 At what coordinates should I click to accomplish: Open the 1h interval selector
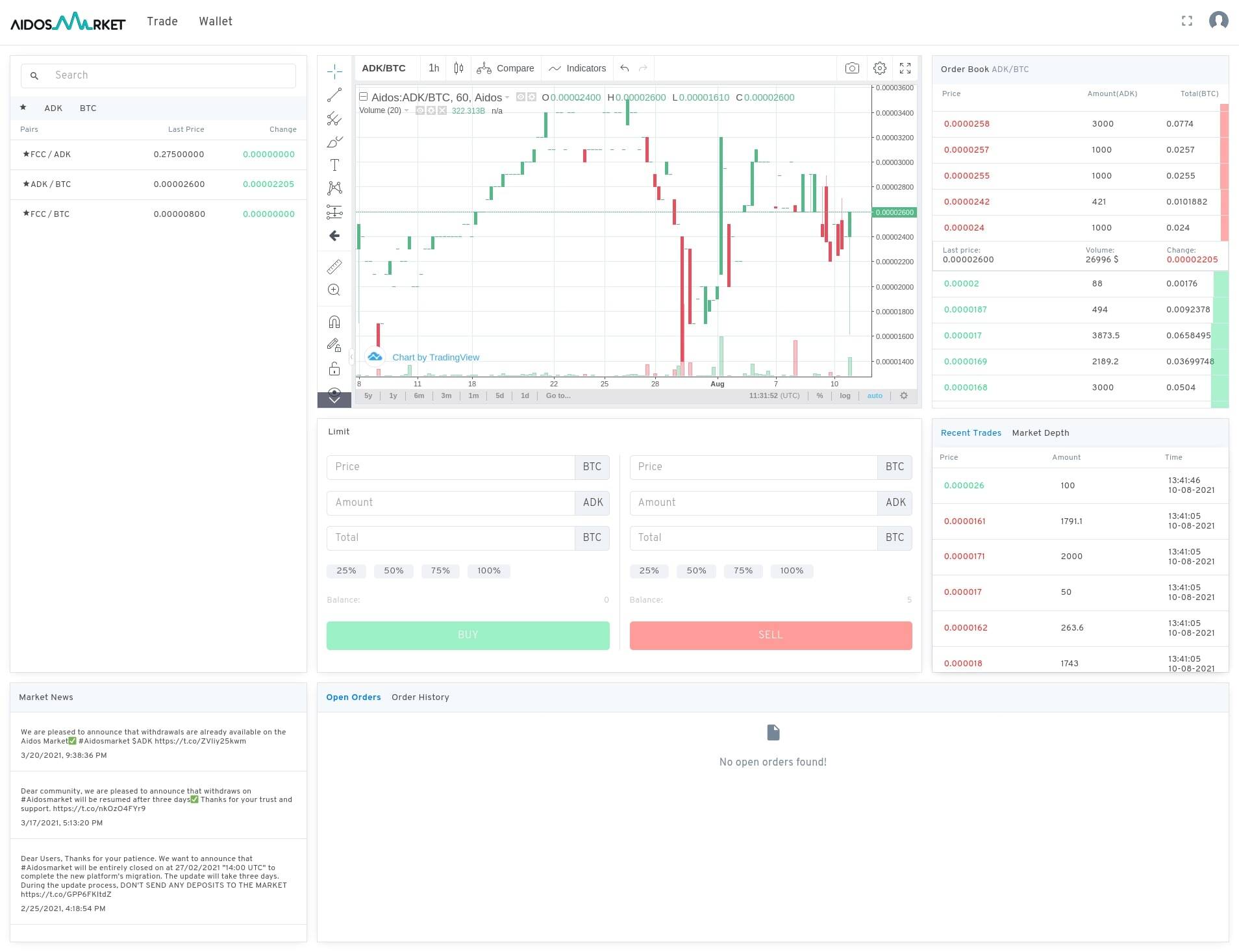coord(434,68)
